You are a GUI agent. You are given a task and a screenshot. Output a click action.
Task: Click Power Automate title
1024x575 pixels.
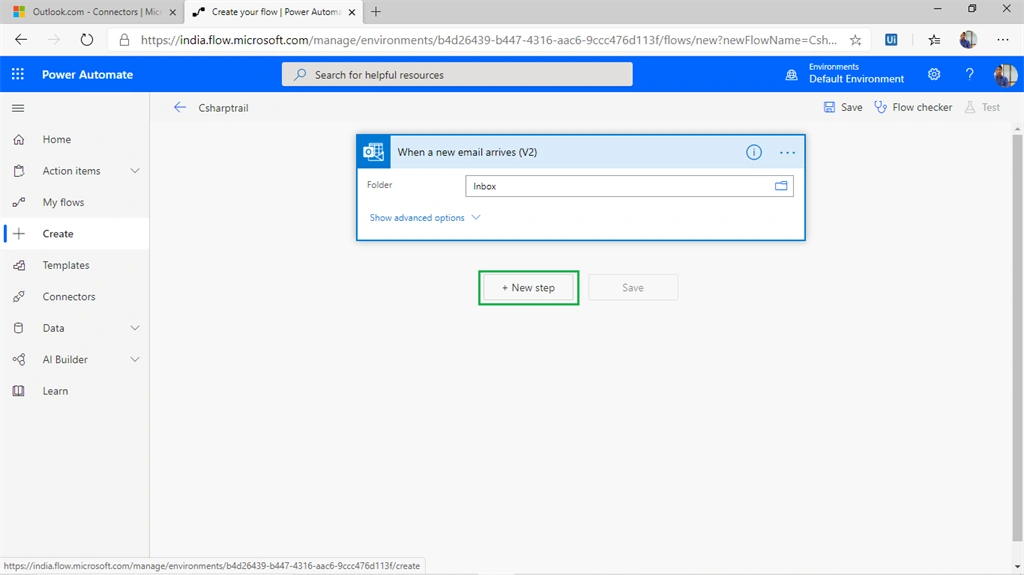click(x=88, y=74)
